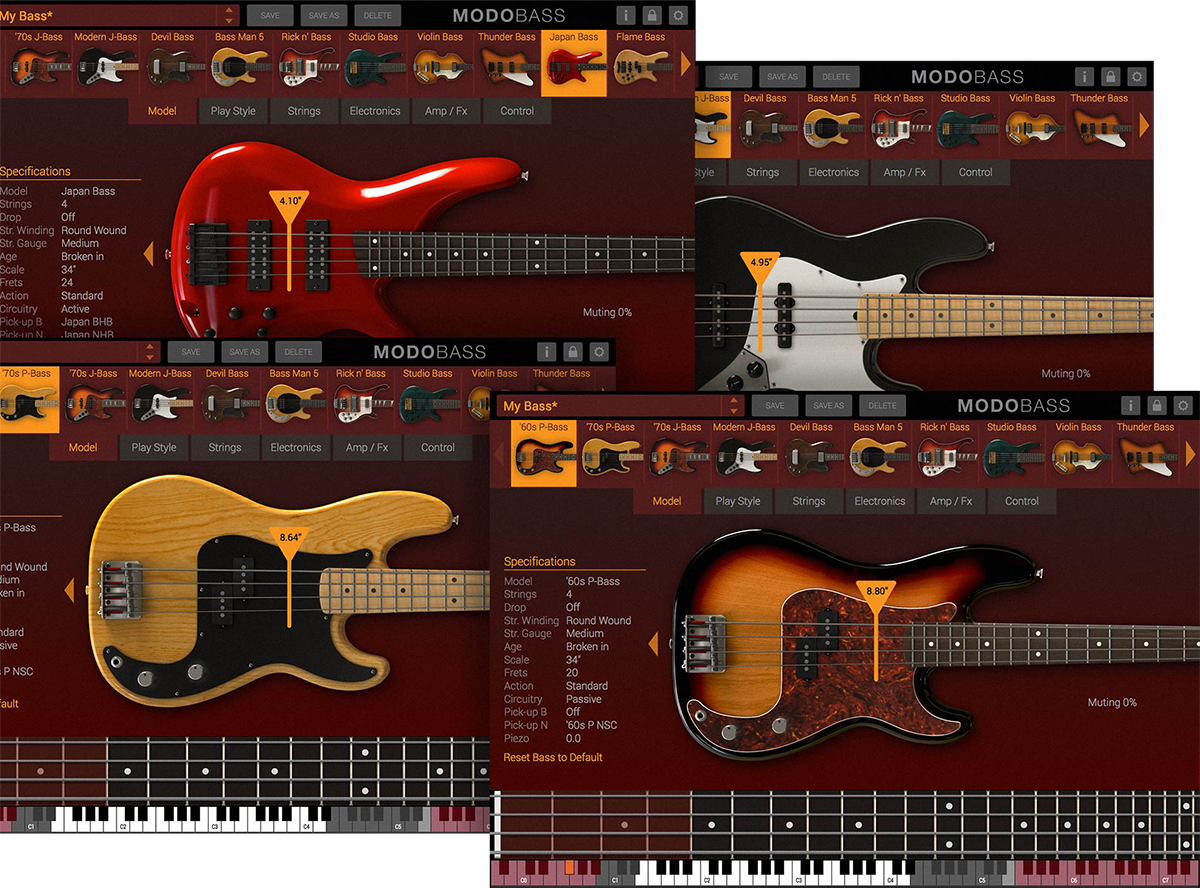
Task: Pick Thunder Bass thumbnail in the Japan Bass window
Action: tap(507, 63)
